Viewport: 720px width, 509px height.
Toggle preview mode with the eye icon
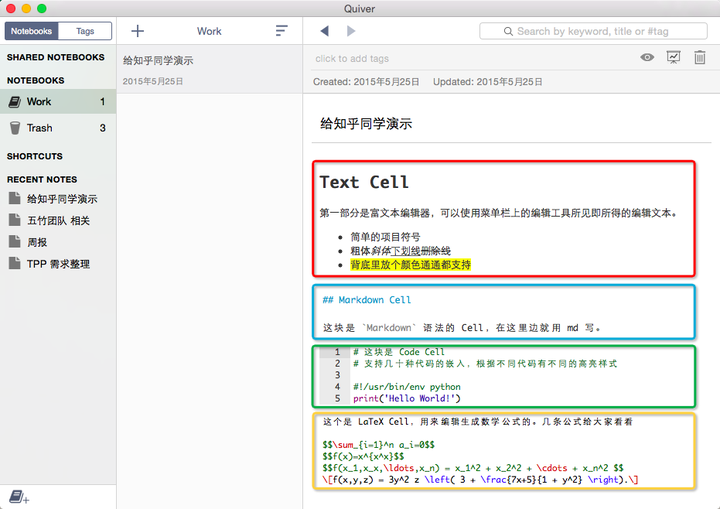point(647,57)
